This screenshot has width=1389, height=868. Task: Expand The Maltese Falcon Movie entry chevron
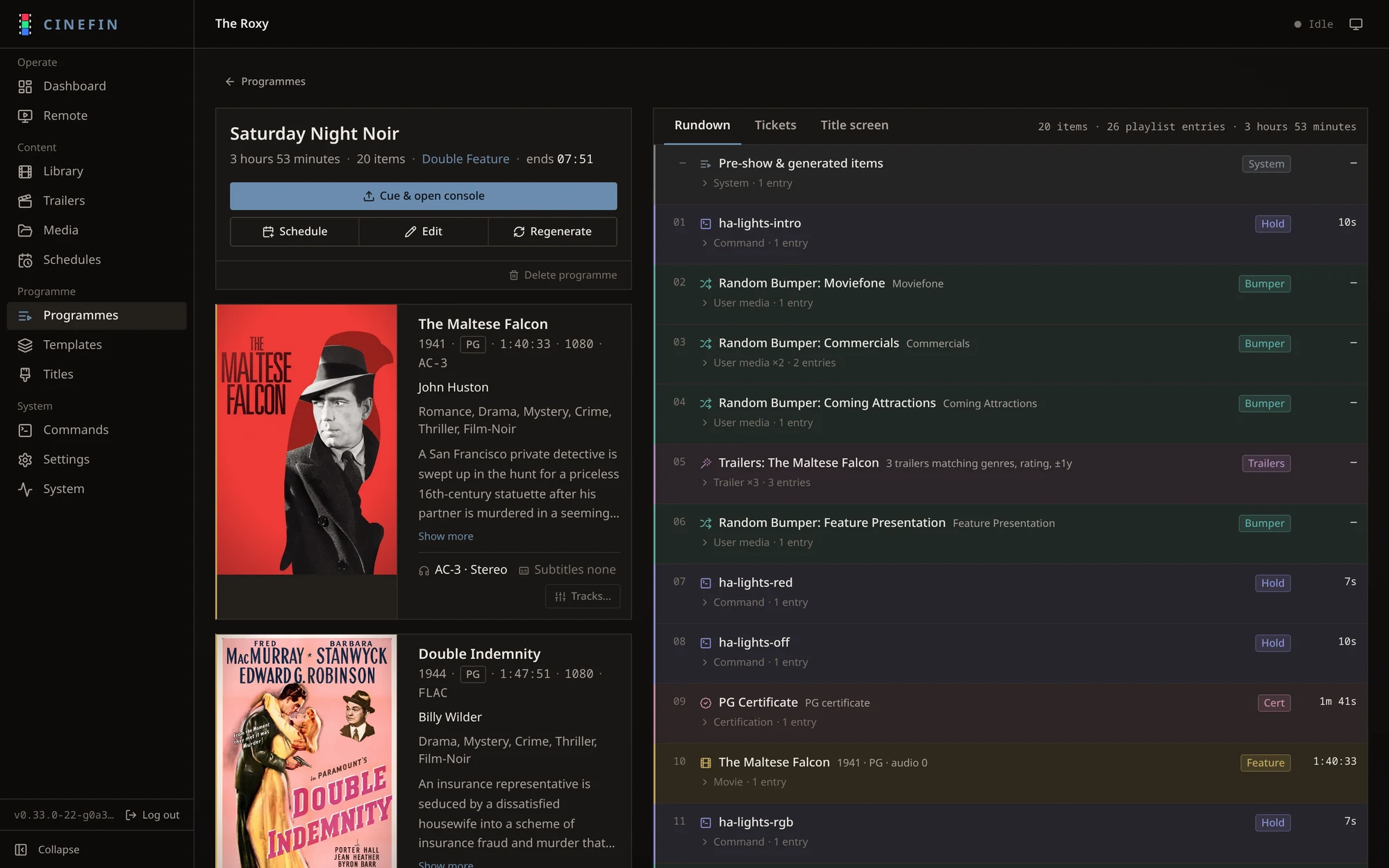[x=705, y=782]
